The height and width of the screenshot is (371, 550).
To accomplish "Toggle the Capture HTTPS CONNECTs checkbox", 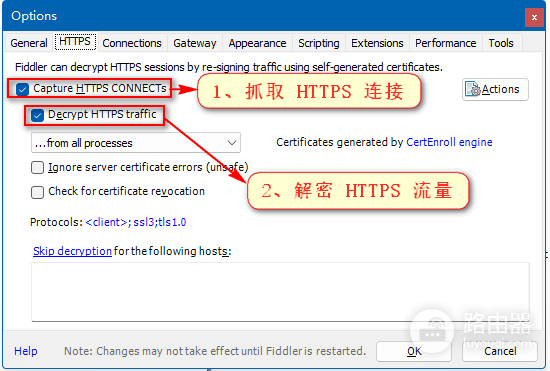I will click(x=22, y=89).
